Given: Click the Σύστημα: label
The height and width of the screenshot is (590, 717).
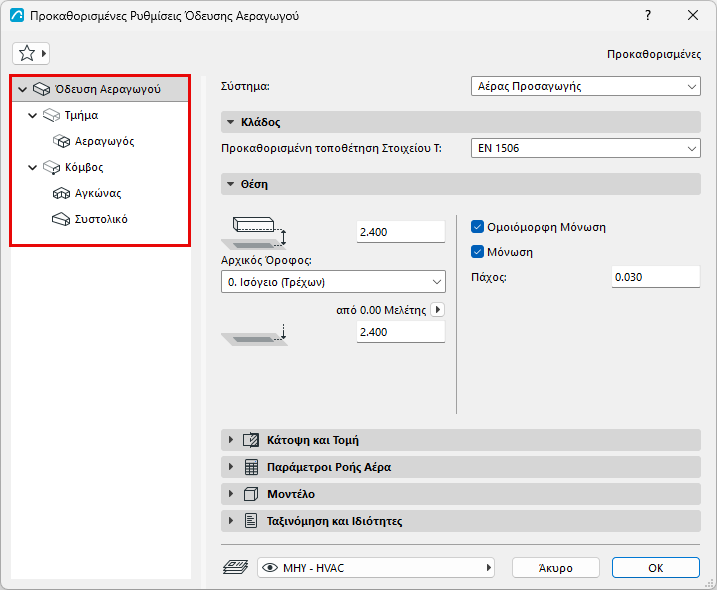Looking at the screenshot, I should pos(245,86).
